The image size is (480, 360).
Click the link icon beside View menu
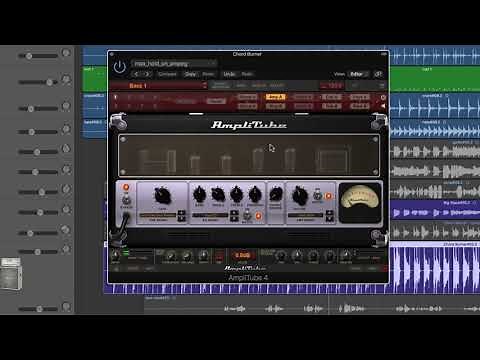(378, 74)
